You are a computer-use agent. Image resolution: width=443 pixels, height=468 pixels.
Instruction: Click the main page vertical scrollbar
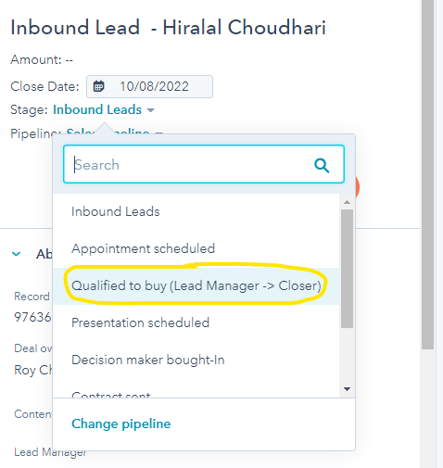coord(428,175)
